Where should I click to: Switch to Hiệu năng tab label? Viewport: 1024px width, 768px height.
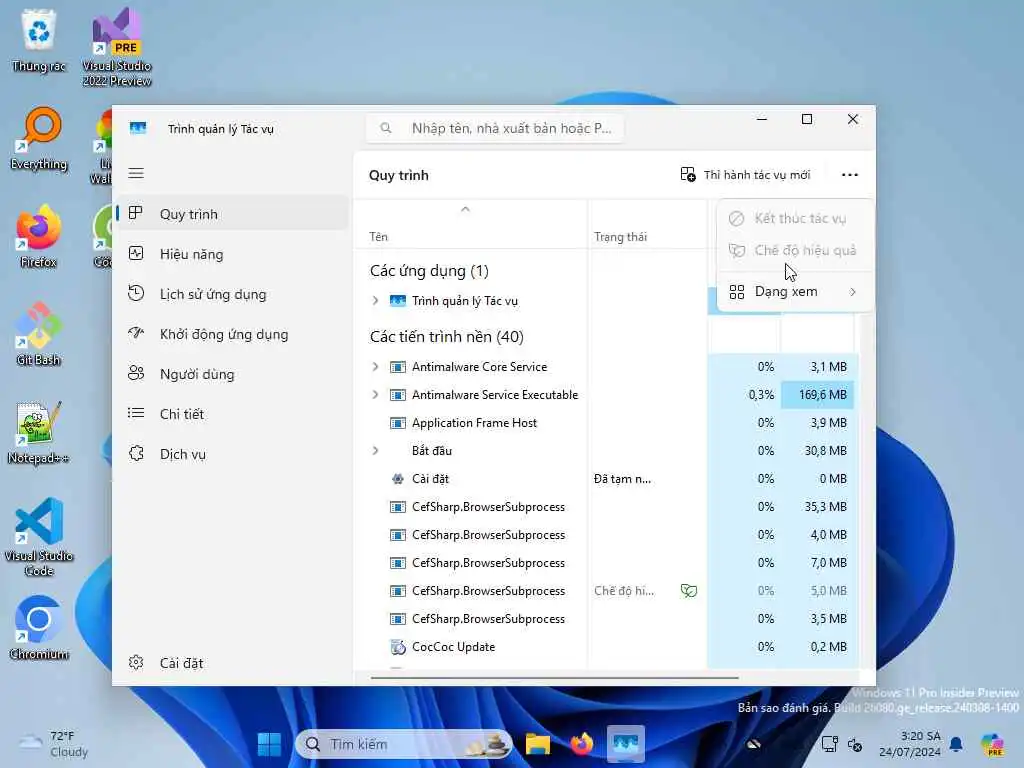[191, 254]
